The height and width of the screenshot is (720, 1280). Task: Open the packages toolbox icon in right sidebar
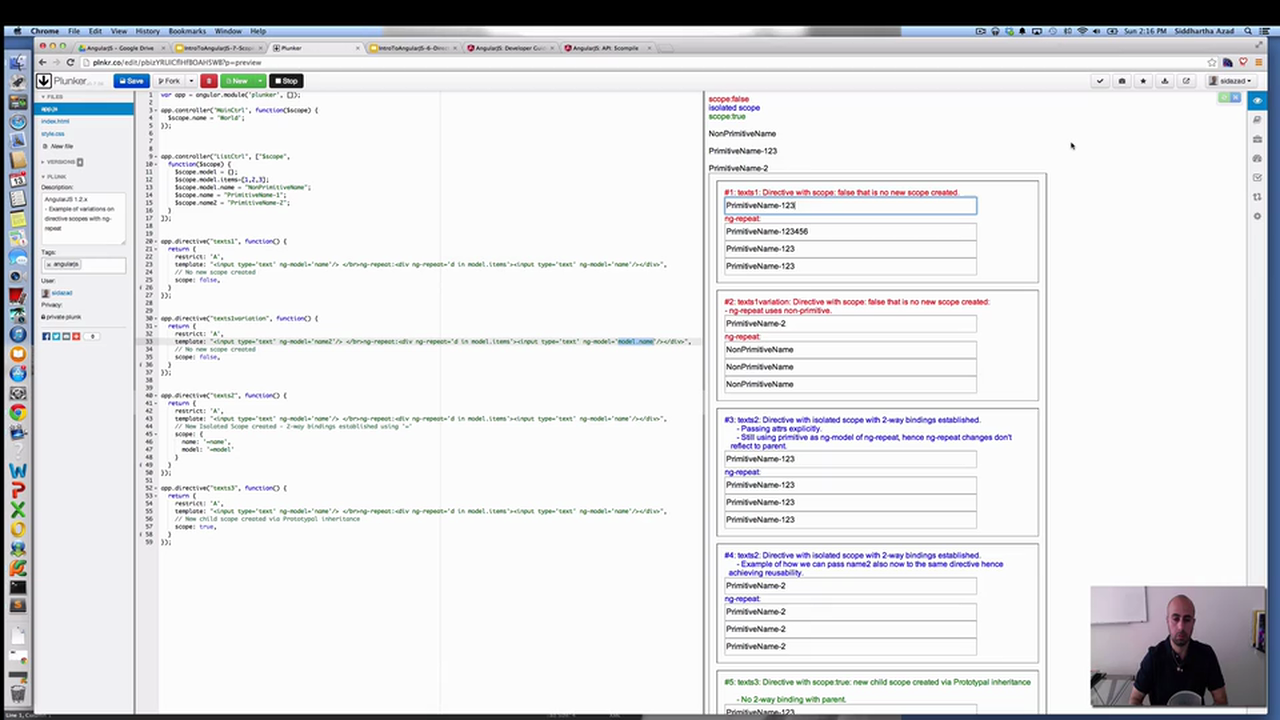click(1257, 139)
